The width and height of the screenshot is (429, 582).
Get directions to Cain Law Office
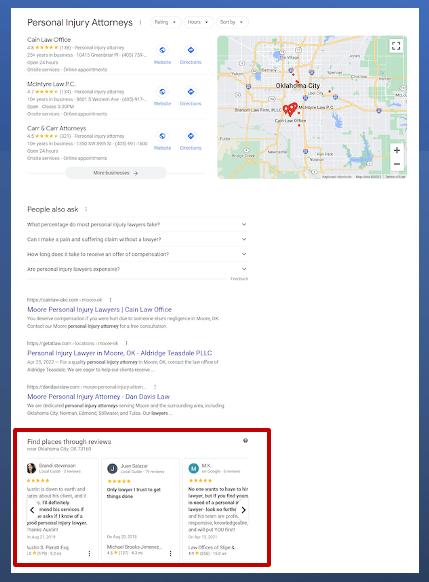[x=190, y=50]
